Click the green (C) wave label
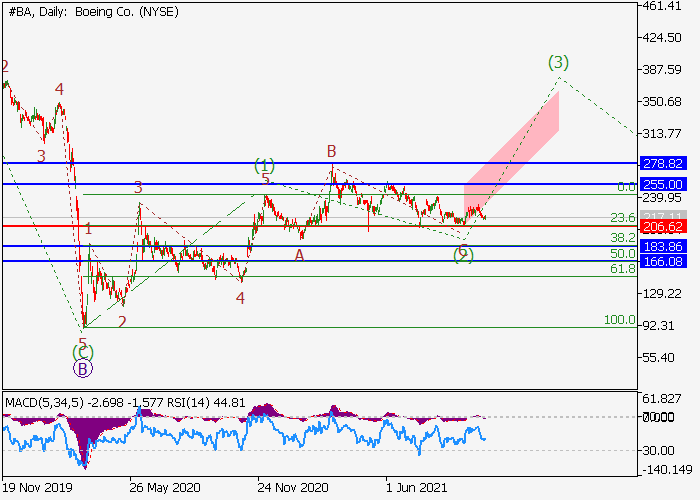The width and height of the screenshot is (700, 500). (x=83, y=353)
